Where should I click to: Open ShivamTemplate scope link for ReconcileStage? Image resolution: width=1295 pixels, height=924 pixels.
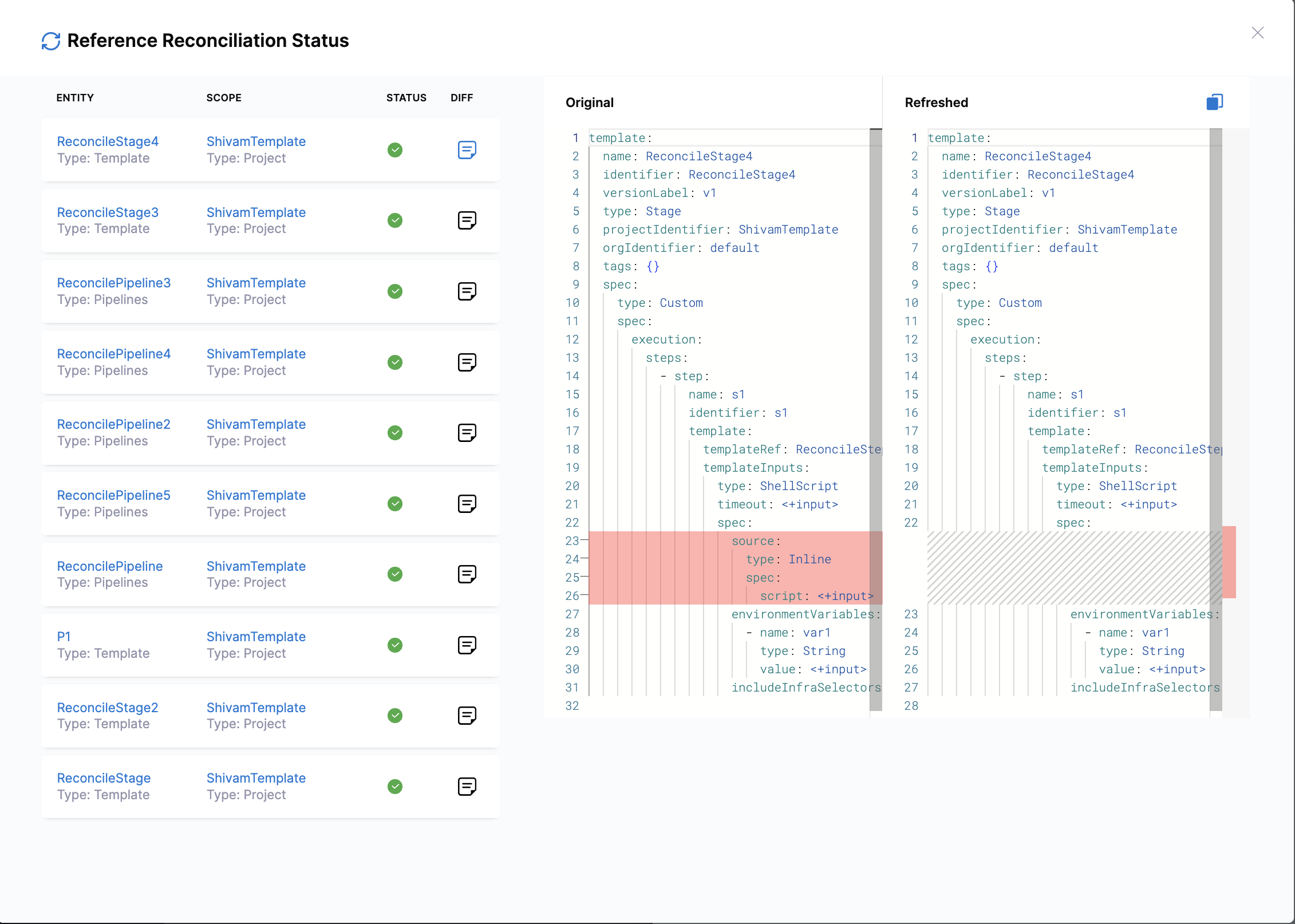pyautogui.click(x=256, y=778)
